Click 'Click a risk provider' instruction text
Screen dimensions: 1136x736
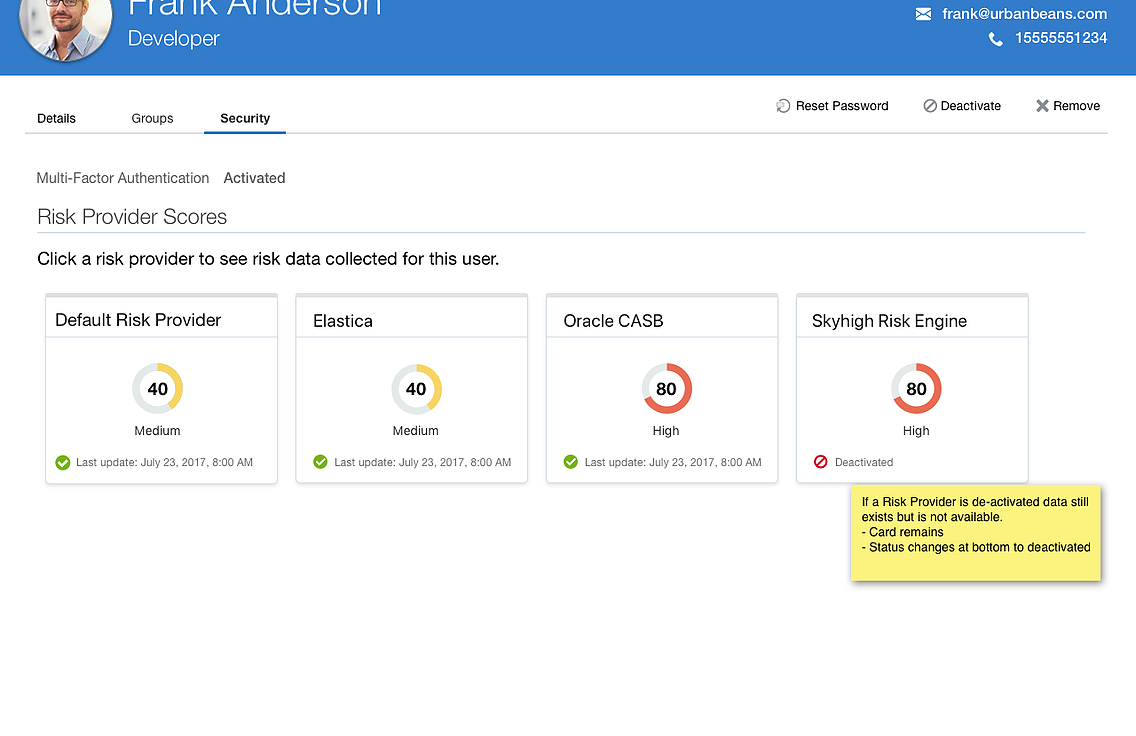268,259
